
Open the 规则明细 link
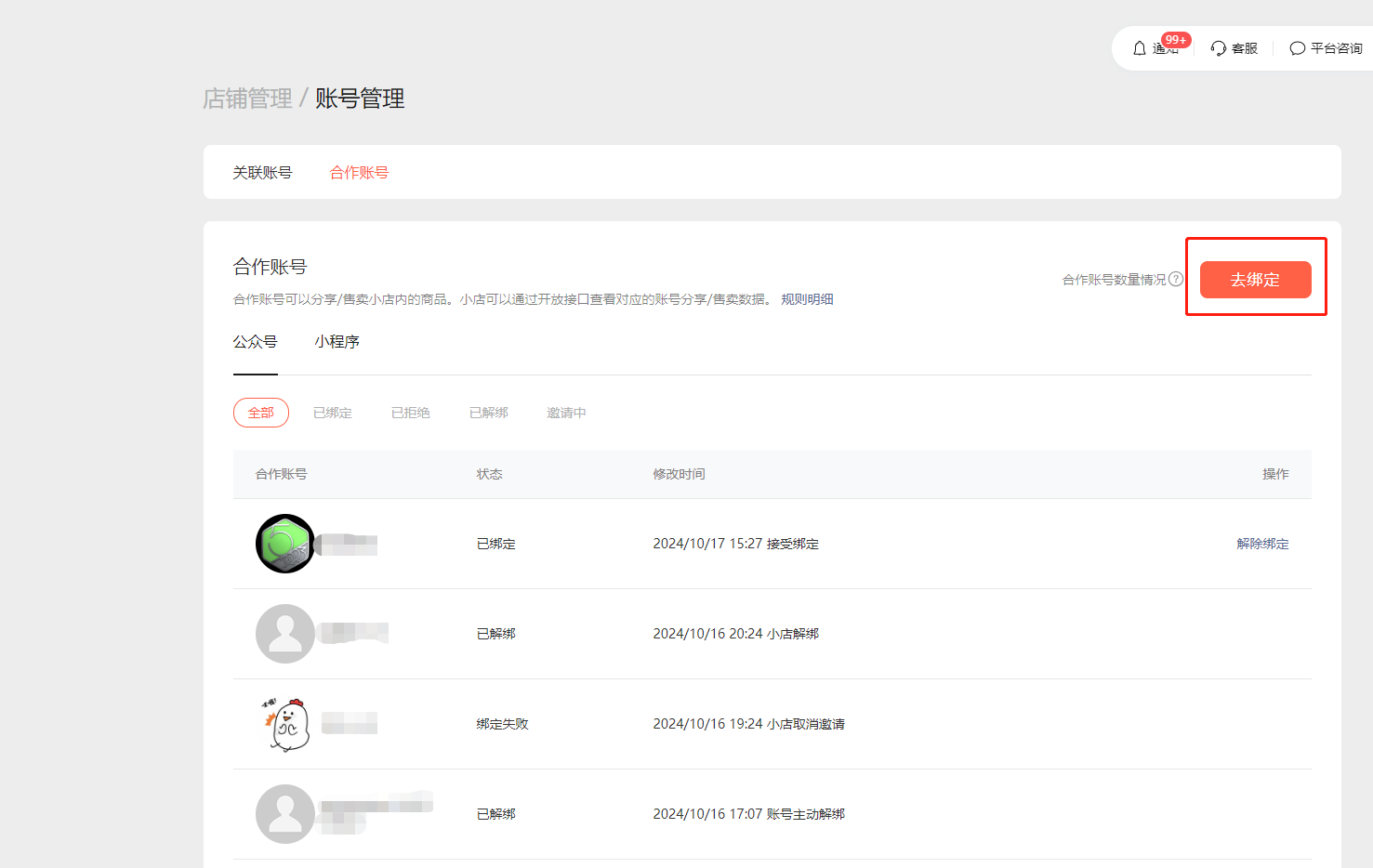[807, 299]
